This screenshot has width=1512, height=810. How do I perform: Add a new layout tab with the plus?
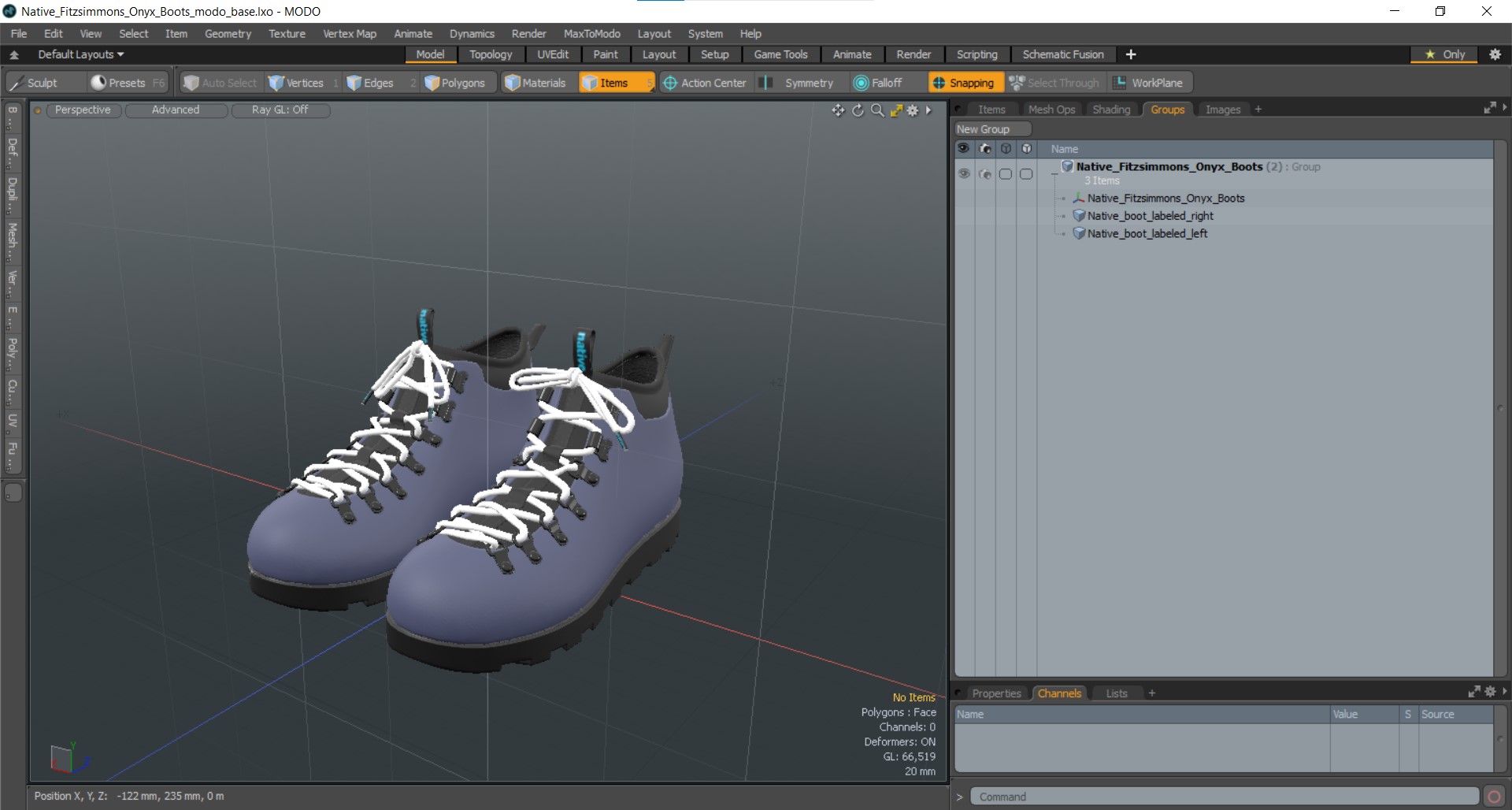click(x=1131, y=54)
